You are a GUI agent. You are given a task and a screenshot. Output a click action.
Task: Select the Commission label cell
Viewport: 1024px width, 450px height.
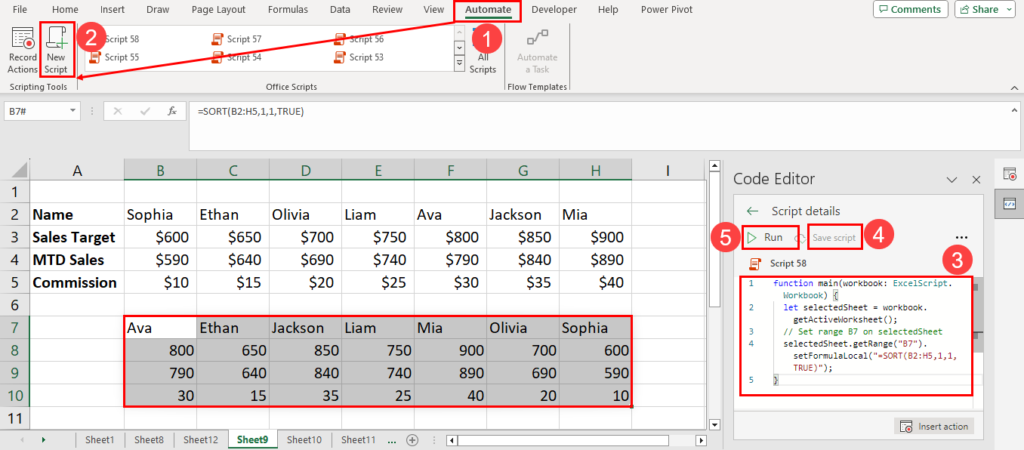tap(77, 283)
